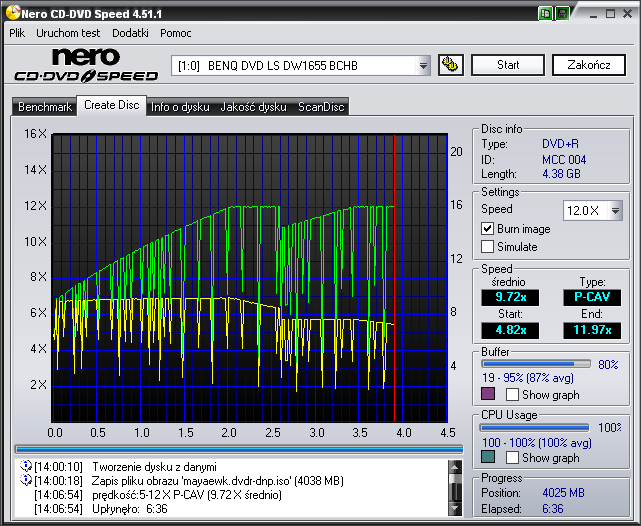Minimize the Nero CD-DVD Speed window
The width and height of the screenshot is (641, 526).
tap(593, 14)
